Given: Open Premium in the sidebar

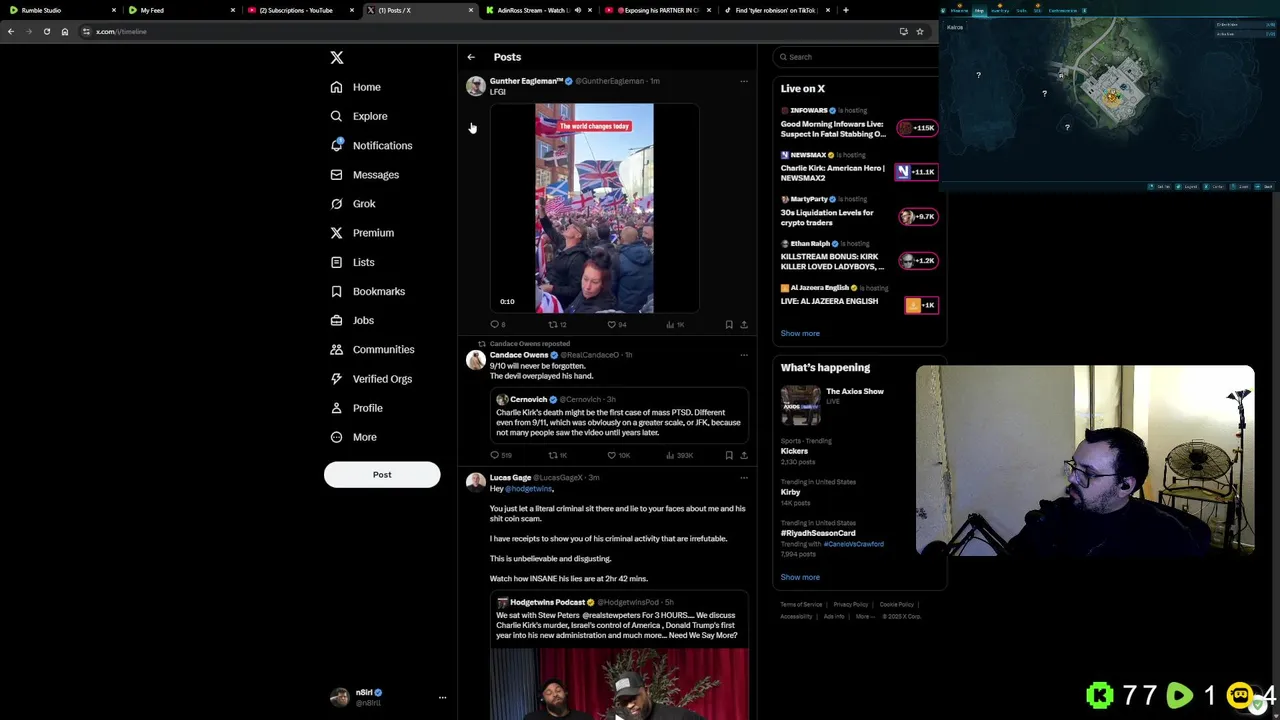Looking at the screenshot, I should click(362, 233).
